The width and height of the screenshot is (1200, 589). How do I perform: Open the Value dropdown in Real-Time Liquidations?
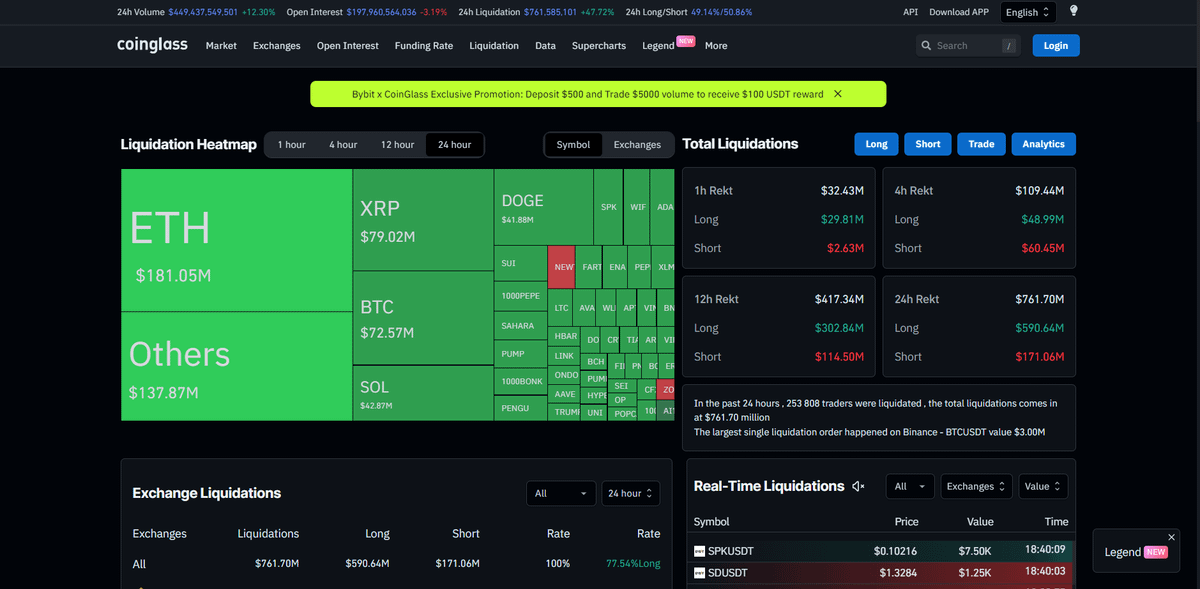(1043, 486)
